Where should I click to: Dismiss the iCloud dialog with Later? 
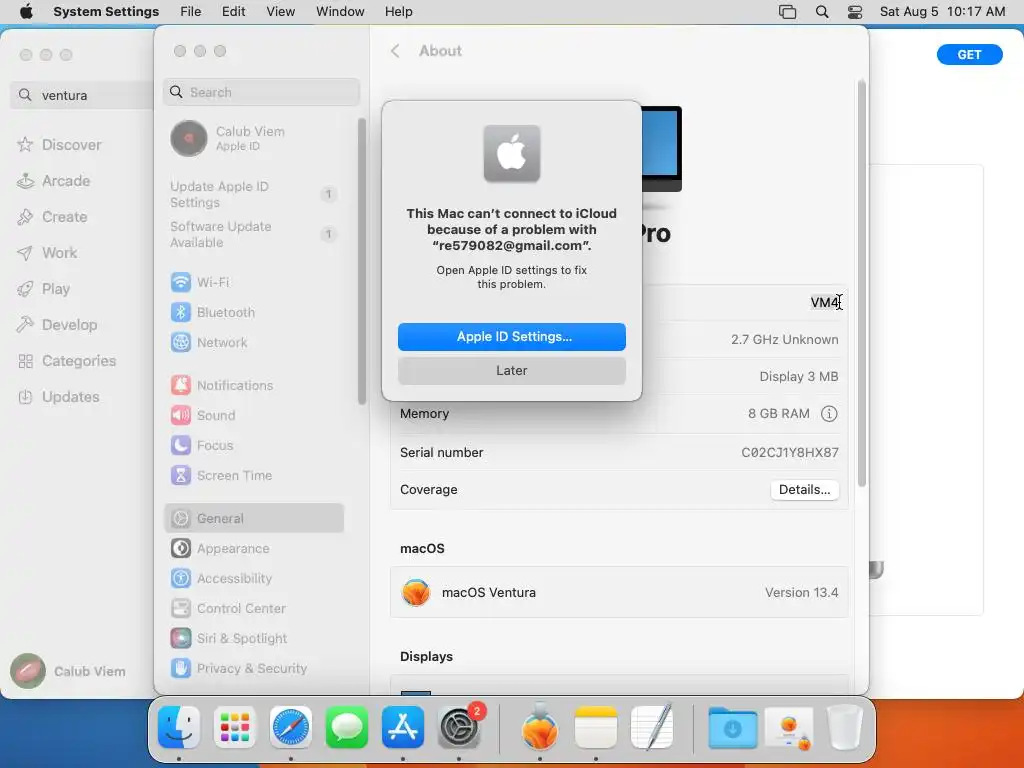[511, 370]
